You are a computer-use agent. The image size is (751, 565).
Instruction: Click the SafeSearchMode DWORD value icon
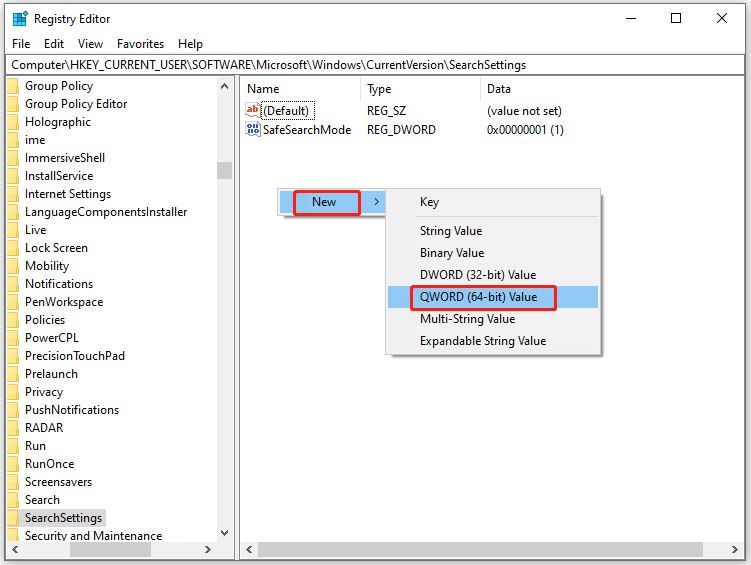pos(252,129)
